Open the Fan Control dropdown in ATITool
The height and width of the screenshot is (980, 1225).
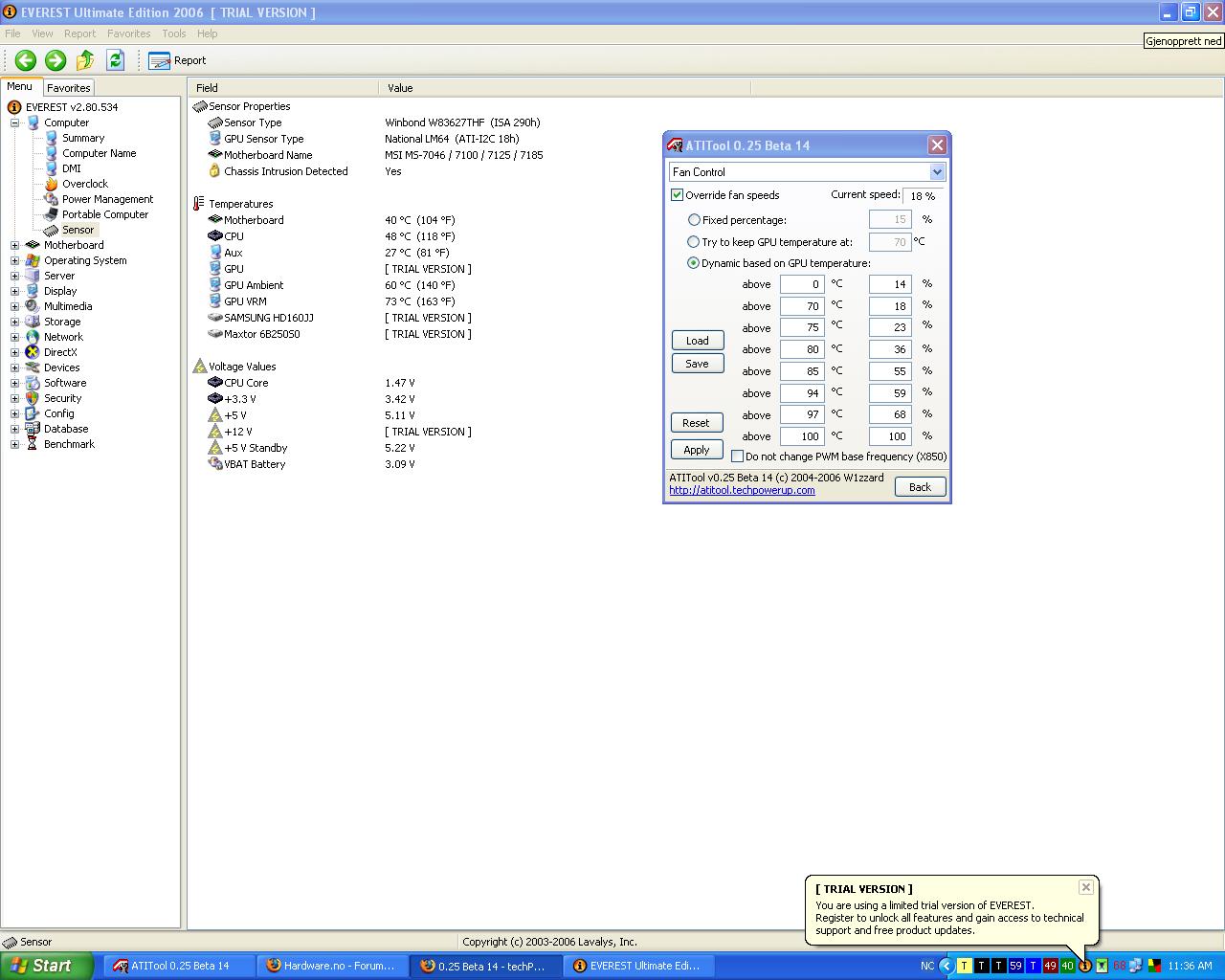click(x=937, y=172)
